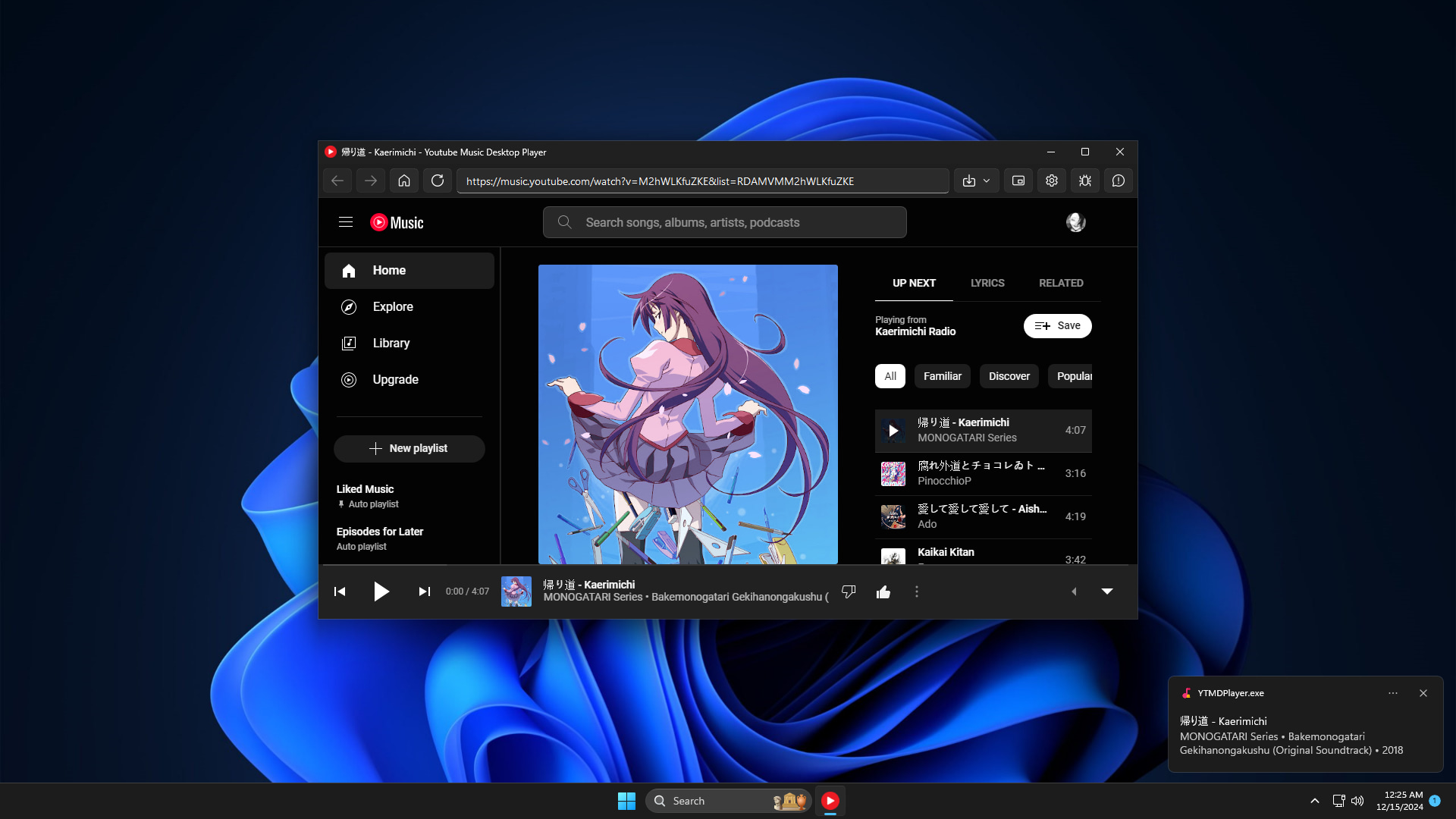The height and width of the screenshot is (819, 1456).
Task: Open the home page via toolbar home icon
Action: click(404, 180)
